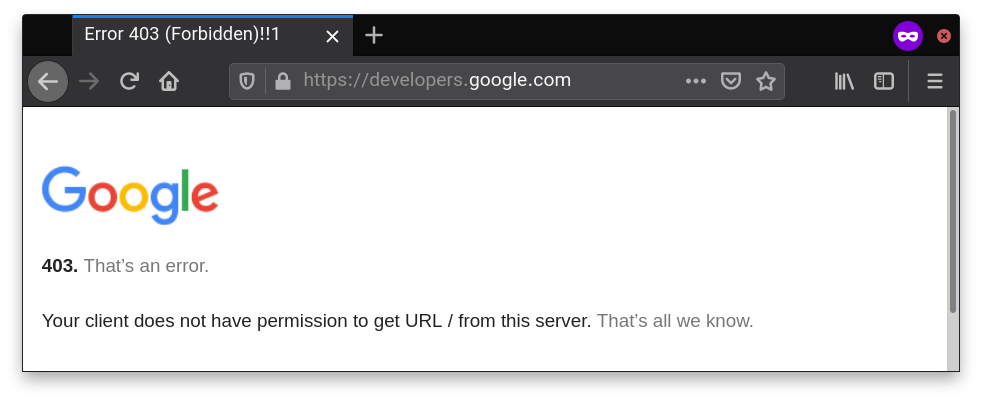Image resolution: width=982 pixels, height=402 pixels.
Task: Close the browser window
Action: point(944,36)
